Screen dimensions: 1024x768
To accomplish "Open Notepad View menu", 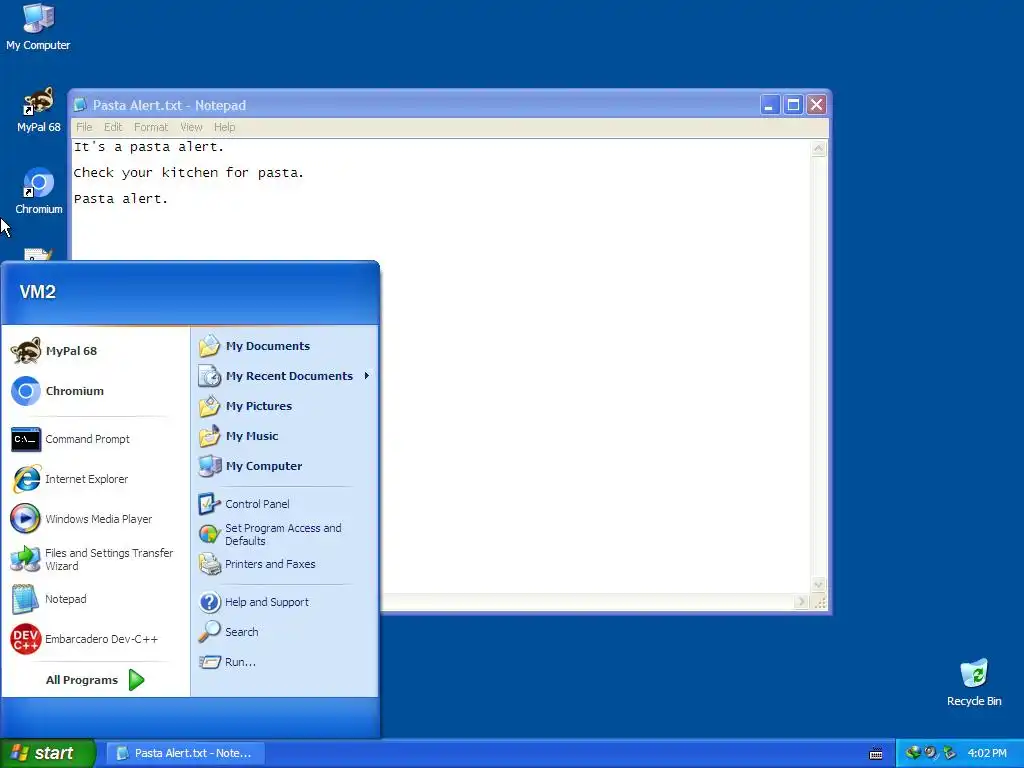I will tap(191, 127).
